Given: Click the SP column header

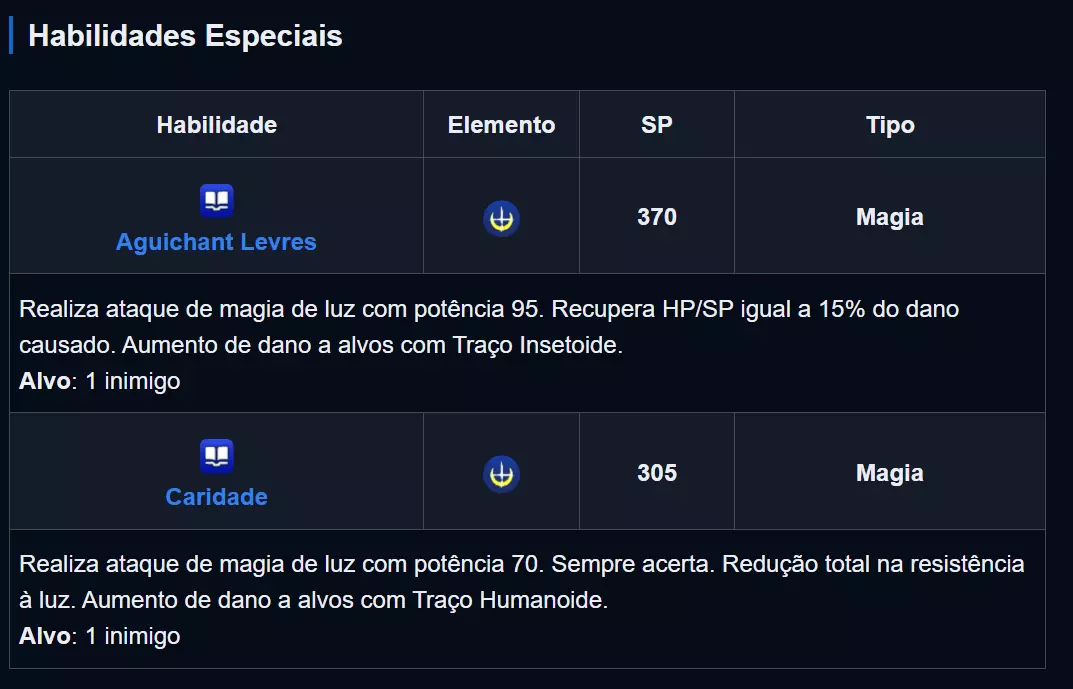Looking at the screenshot, I should click(x=656, y=125).
